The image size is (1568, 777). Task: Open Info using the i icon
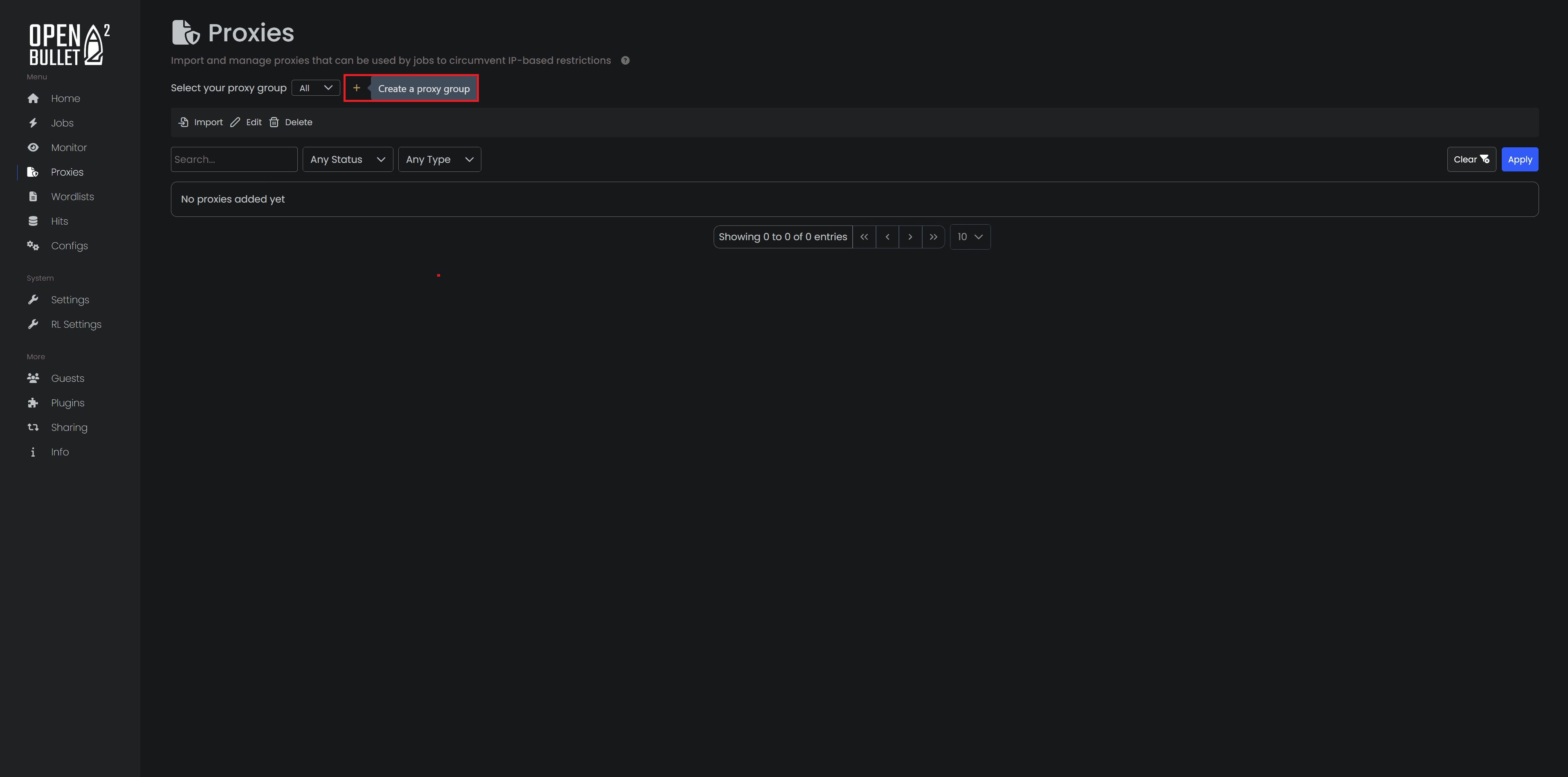click(x=33, y=452)
